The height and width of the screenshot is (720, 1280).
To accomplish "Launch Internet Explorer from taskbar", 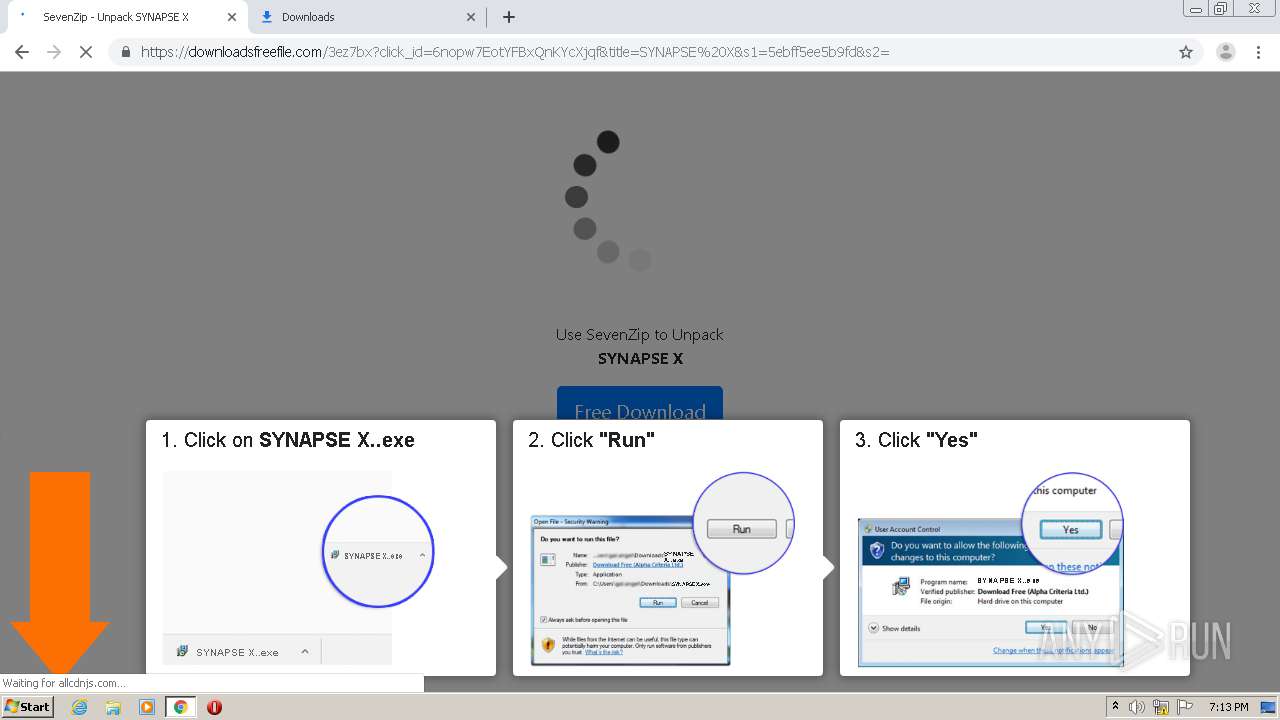I will (79, 707).
